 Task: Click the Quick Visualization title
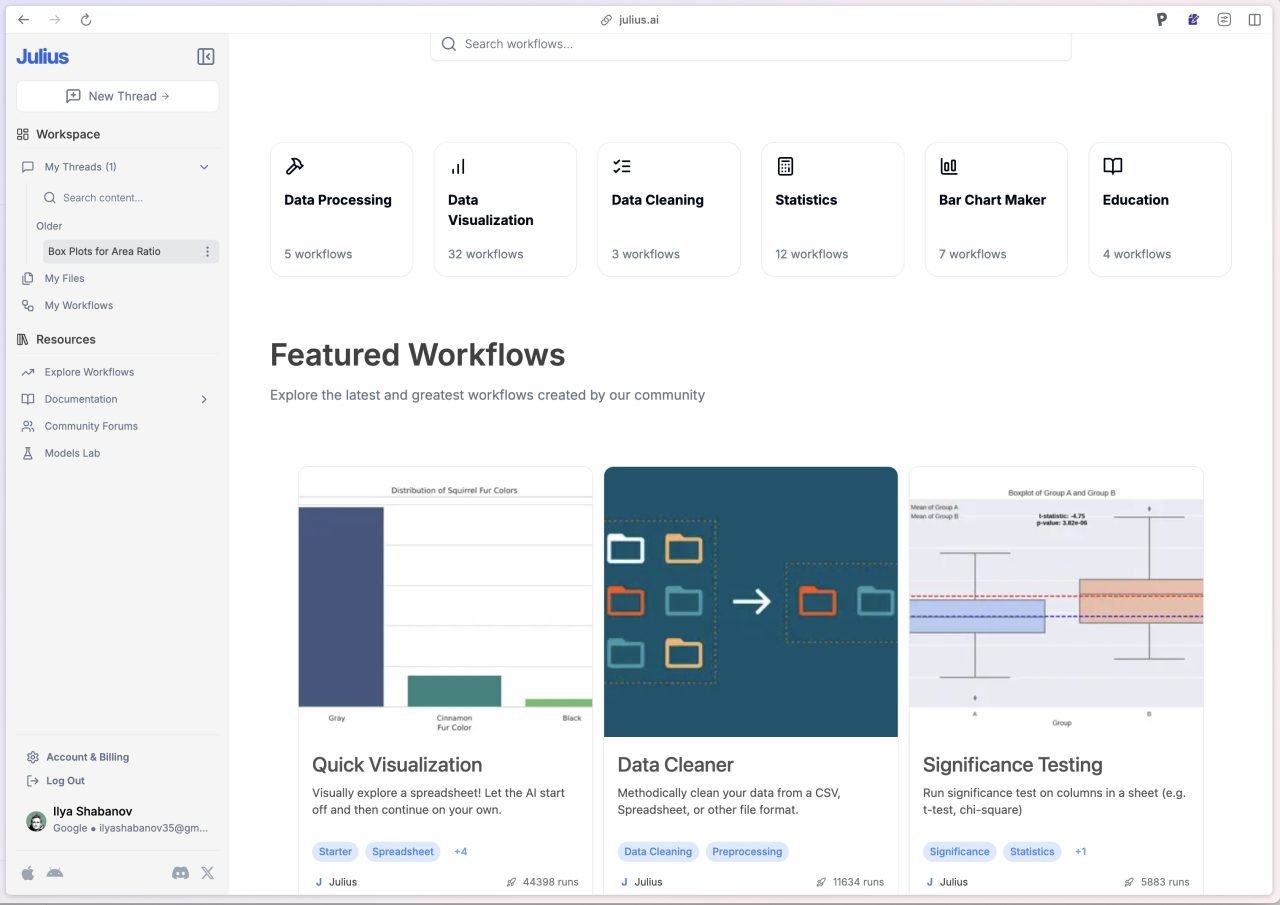pos(397,765)
